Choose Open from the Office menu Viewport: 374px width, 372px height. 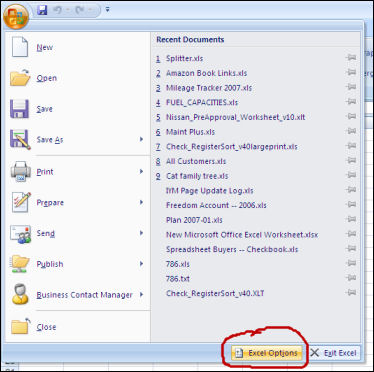47,78
